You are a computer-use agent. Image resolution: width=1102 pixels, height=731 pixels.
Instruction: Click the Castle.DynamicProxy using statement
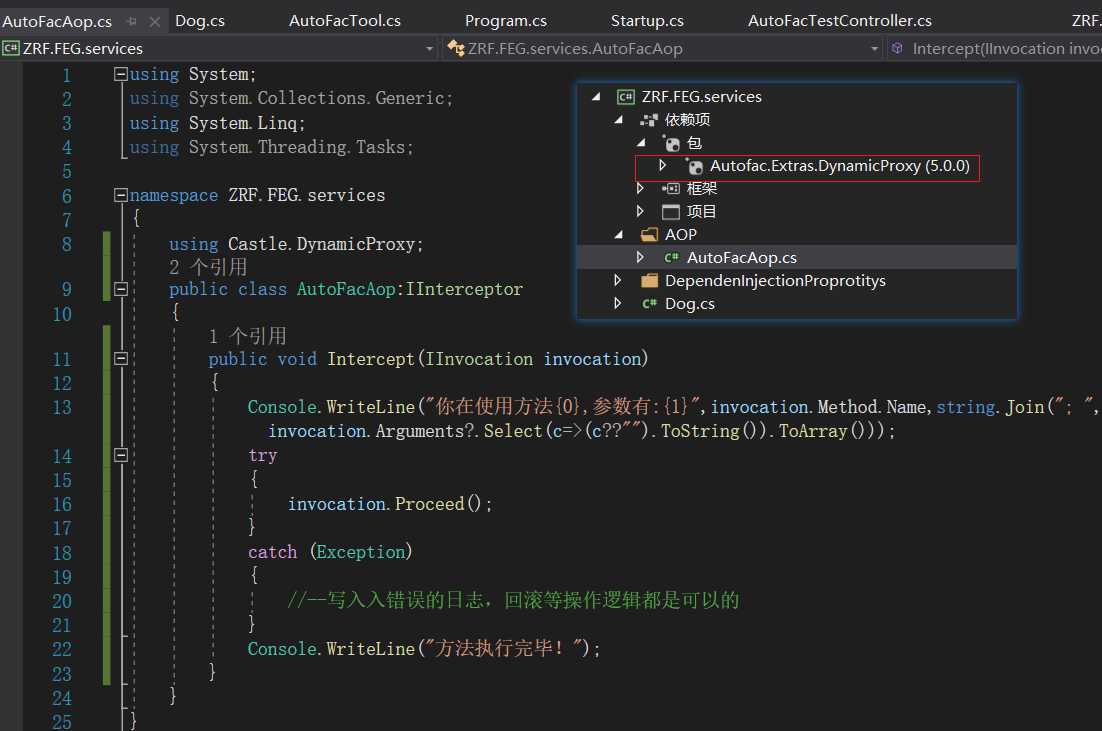(296, 244)
